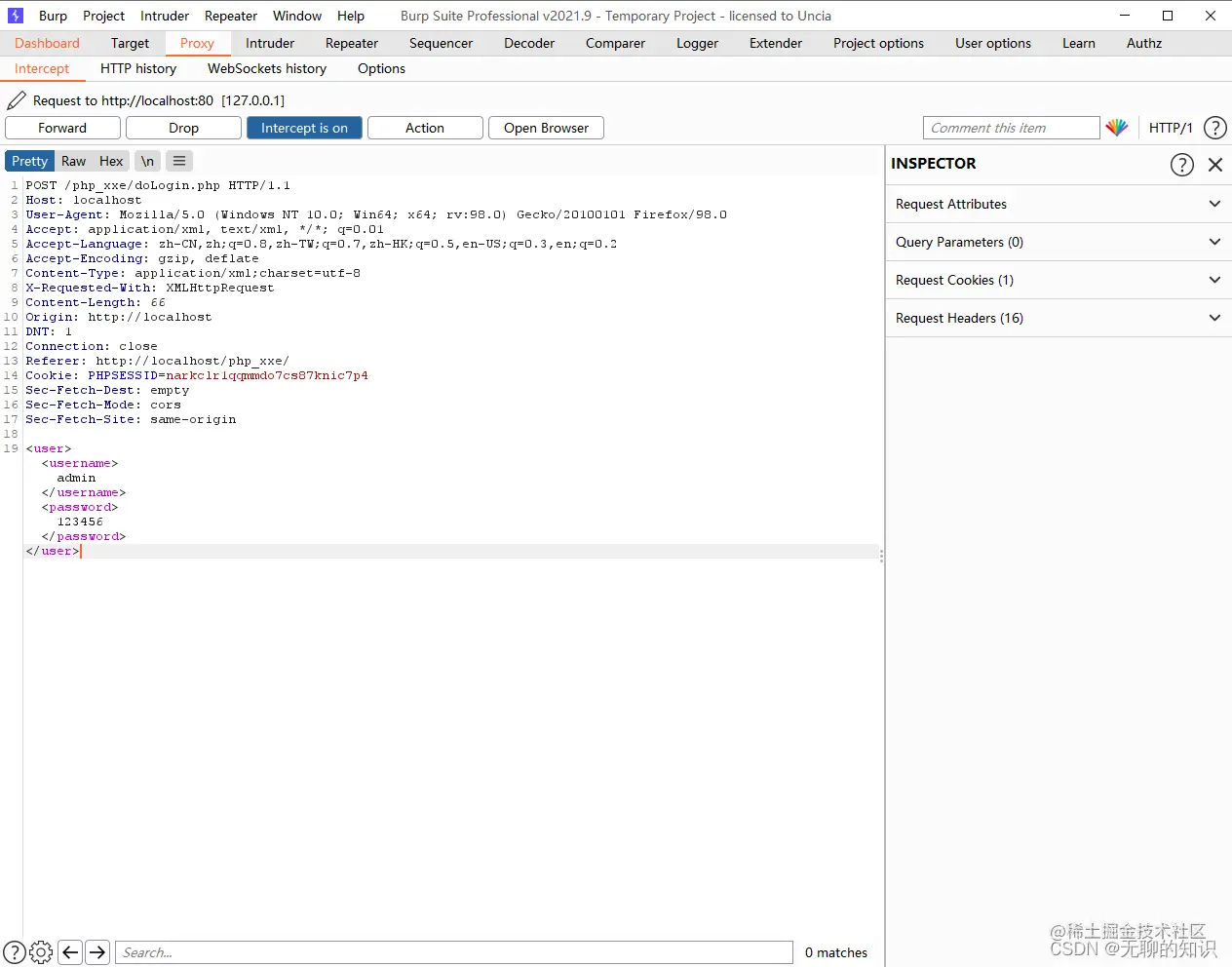Open the Help menu
The image size is (1232, 967).
[x=351, y=16]
